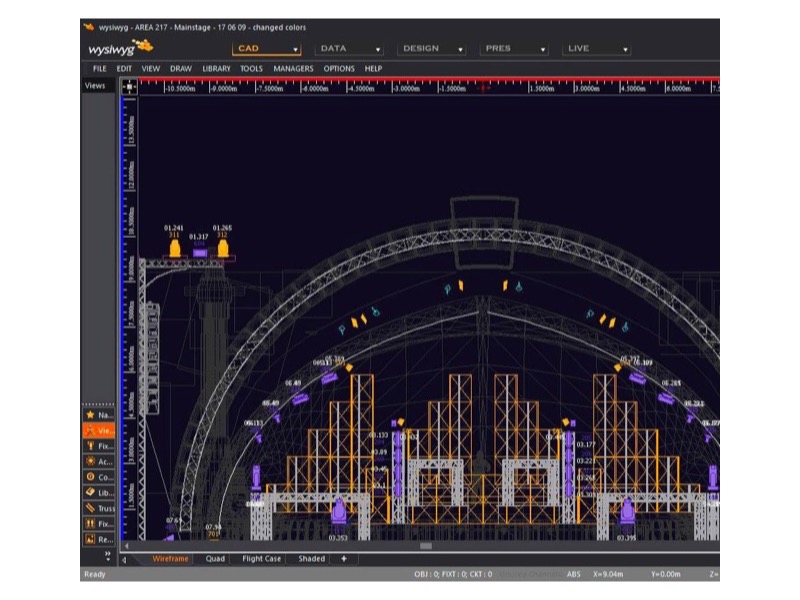Open the LIBRARY menu
The image size is (800, 600).
pos(216,69)
